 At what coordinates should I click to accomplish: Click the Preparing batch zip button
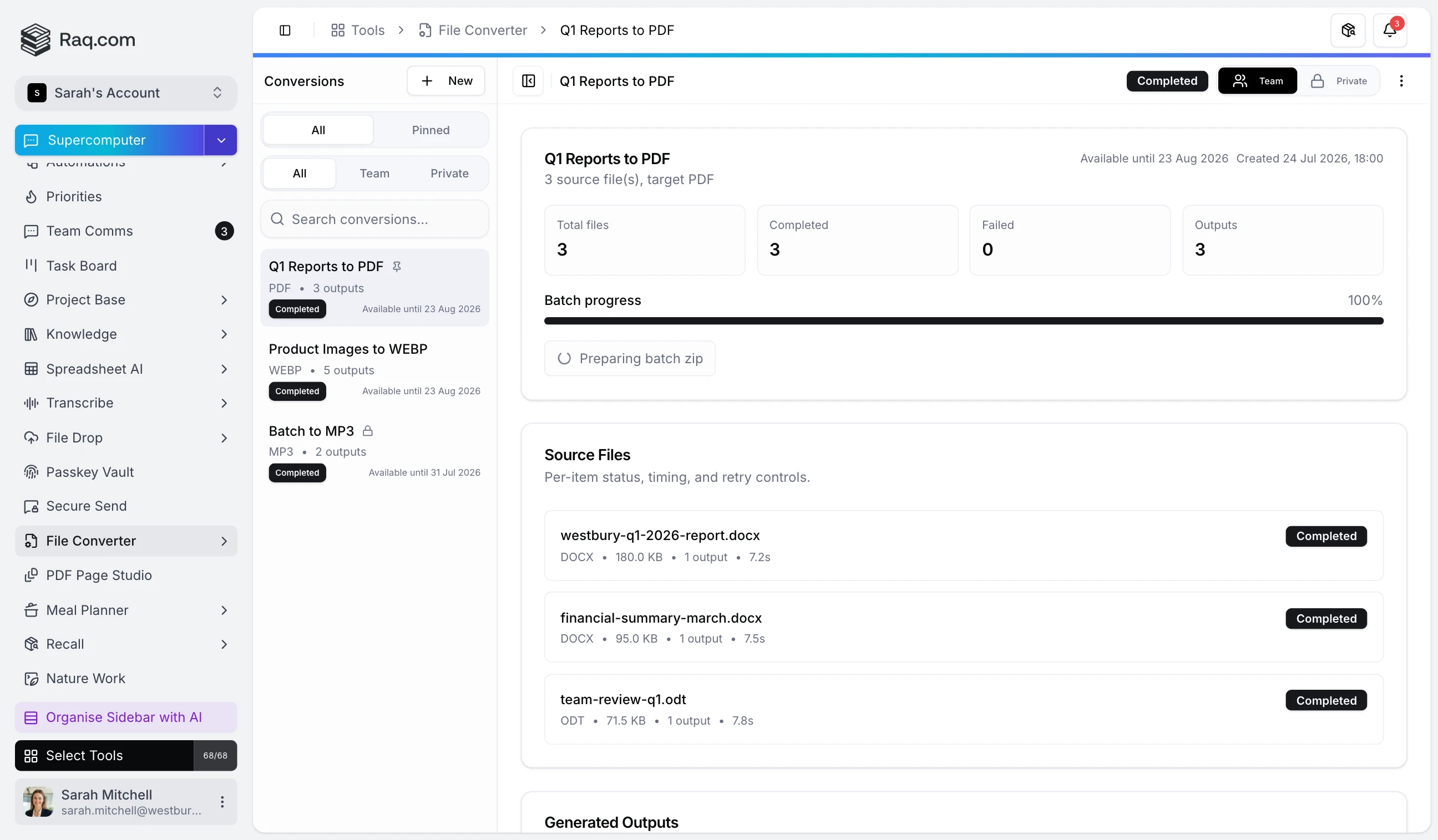click(630, 359)
